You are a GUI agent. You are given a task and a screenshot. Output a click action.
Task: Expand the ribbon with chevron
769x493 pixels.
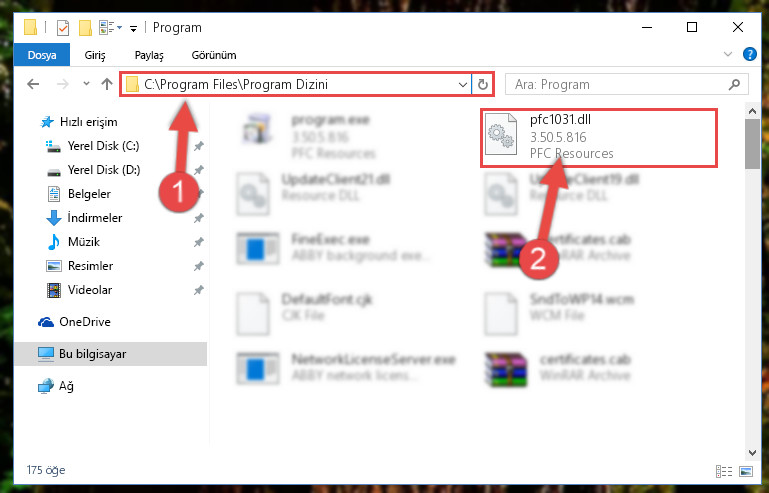(728, 54)
